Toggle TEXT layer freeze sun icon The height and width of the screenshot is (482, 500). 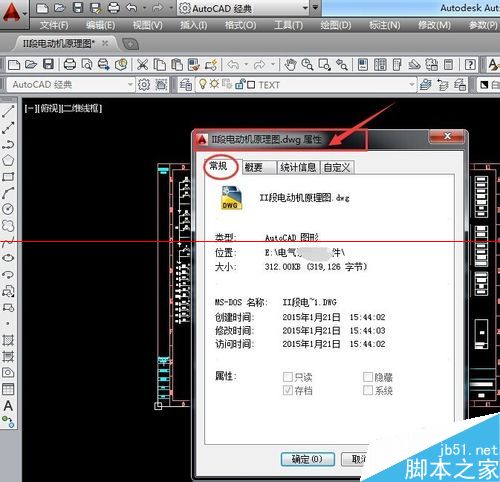coord(214,84)
